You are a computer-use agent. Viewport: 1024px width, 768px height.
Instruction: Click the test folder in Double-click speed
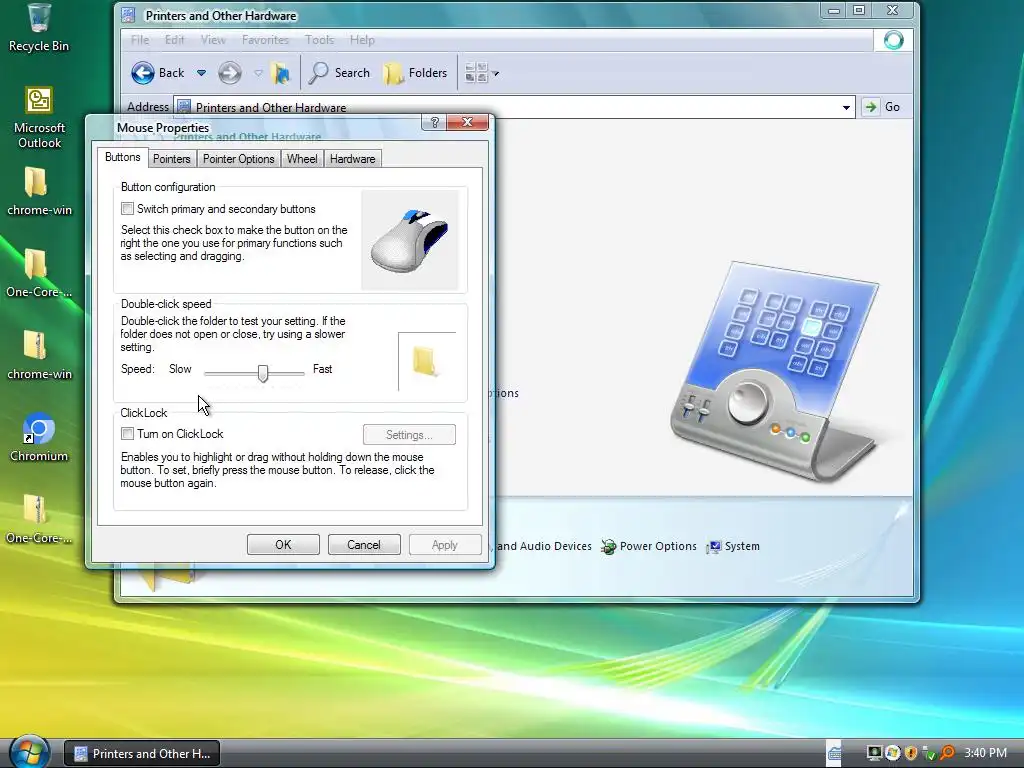[426, 360]
